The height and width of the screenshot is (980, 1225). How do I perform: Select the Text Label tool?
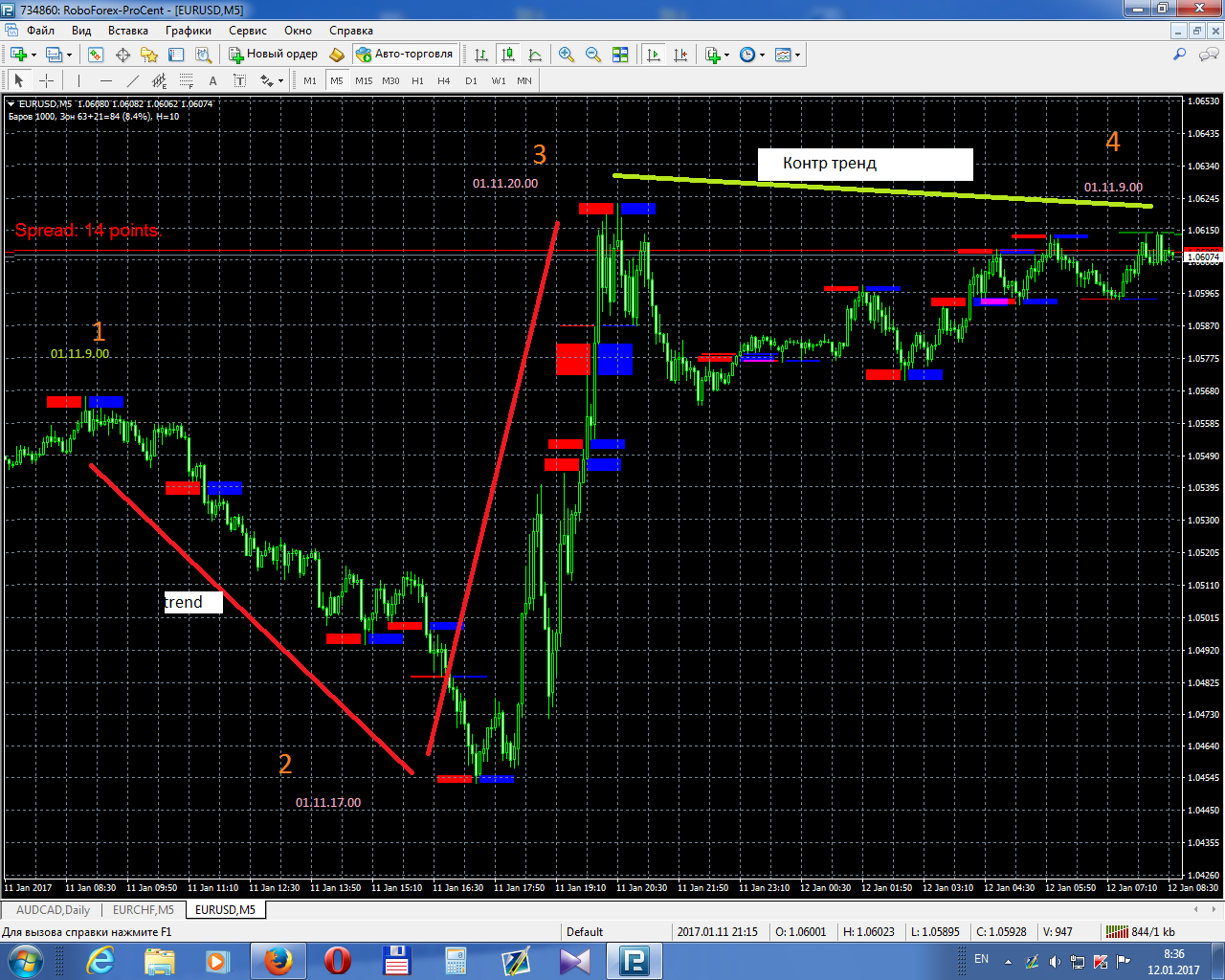click(239, 81)
